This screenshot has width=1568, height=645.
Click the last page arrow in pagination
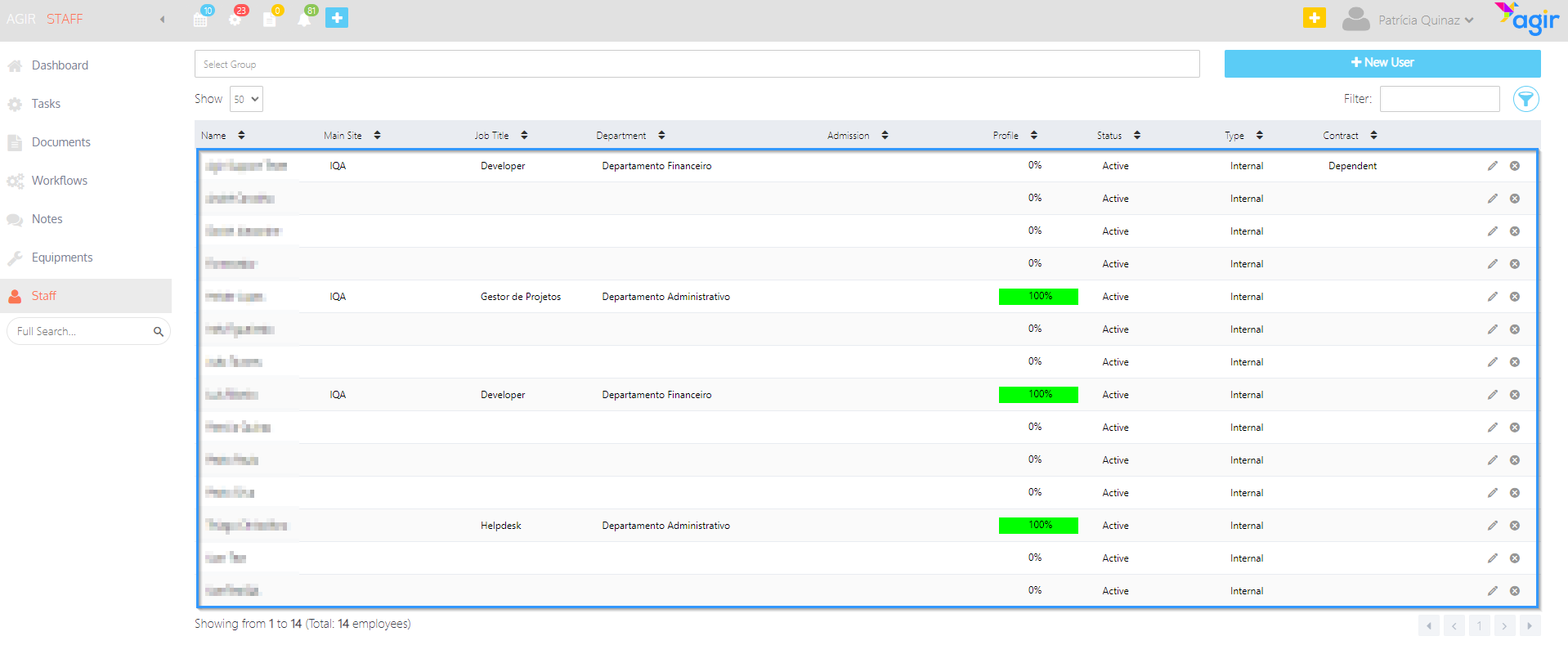pyautogui.click(x=1530, y=626)
